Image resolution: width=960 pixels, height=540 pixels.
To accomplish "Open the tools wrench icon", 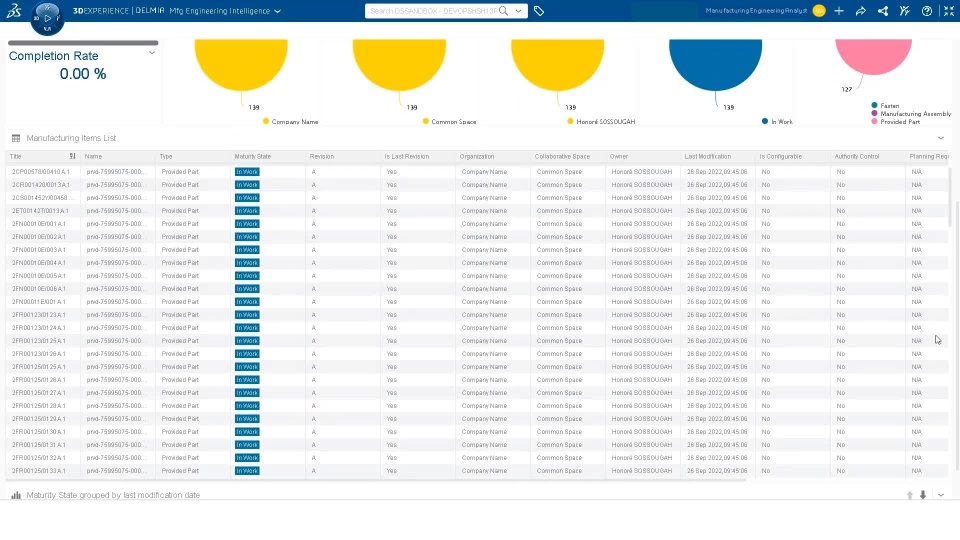I will 905,11.
